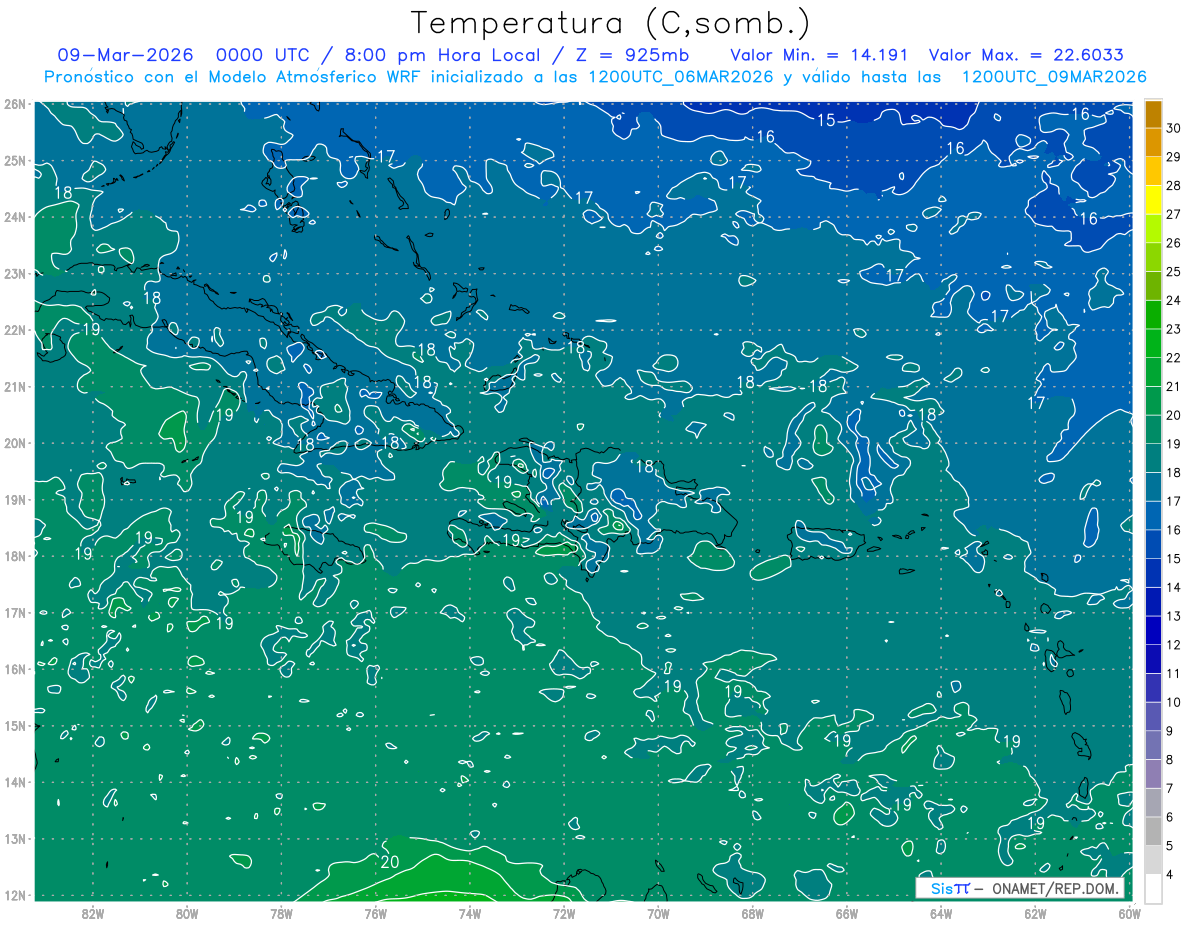The width and height of the screenshot is (1200, 927).
Task: Click color scale label "12"
Action: [x=1173, y=645]
